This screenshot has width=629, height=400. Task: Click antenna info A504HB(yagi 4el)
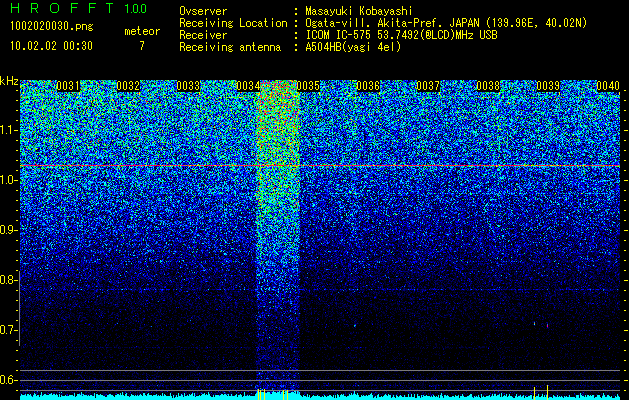(x=353, y=47)
